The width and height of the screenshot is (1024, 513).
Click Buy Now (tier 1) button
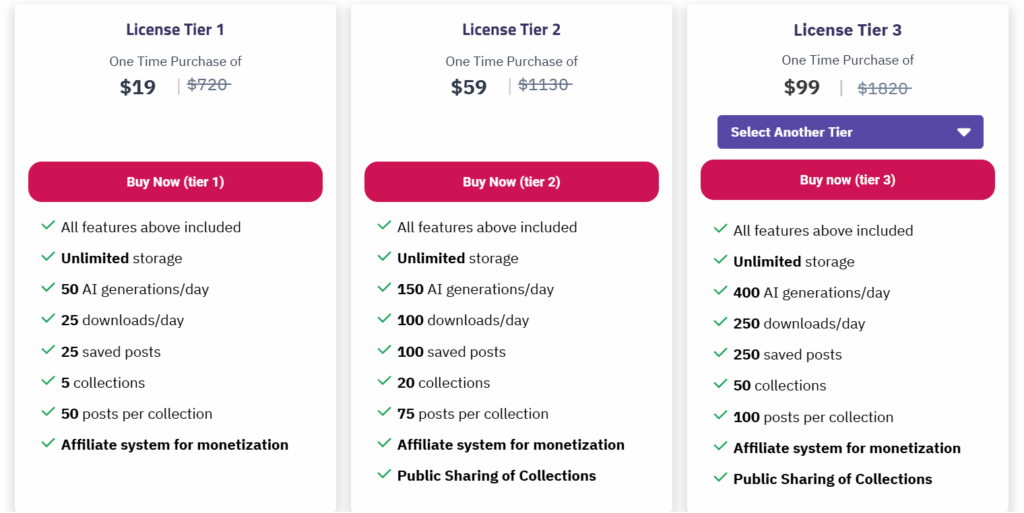point(175,181)
